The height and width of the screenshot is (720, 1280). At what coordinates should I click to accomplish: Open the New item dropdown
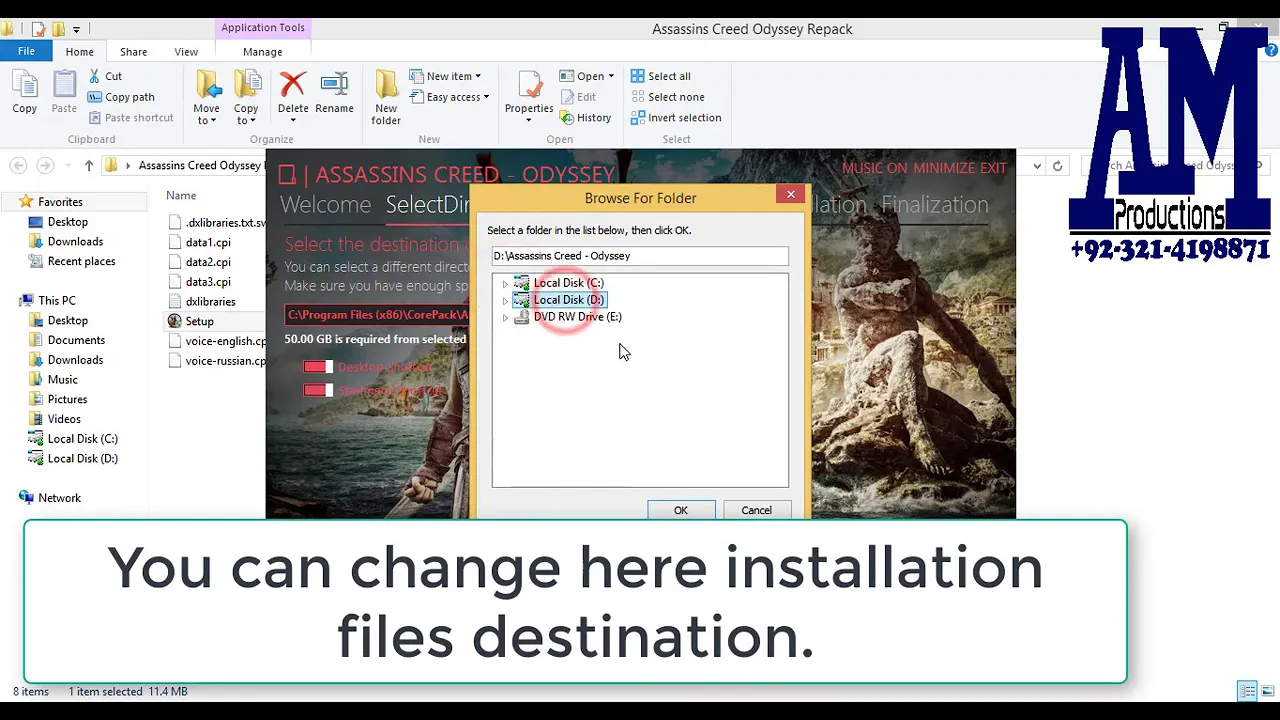pyautogui.click(x=445, y=76)
